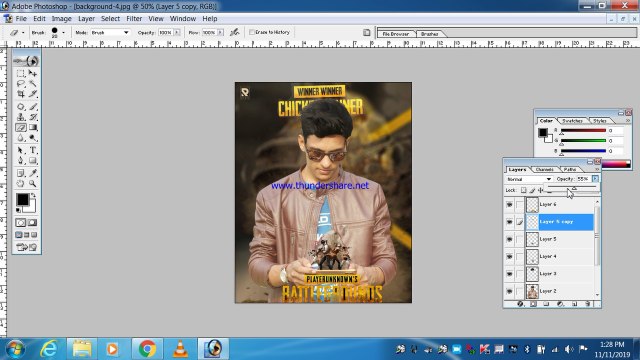
Task: Select the Type tool
Action: [x=33, y=150]
